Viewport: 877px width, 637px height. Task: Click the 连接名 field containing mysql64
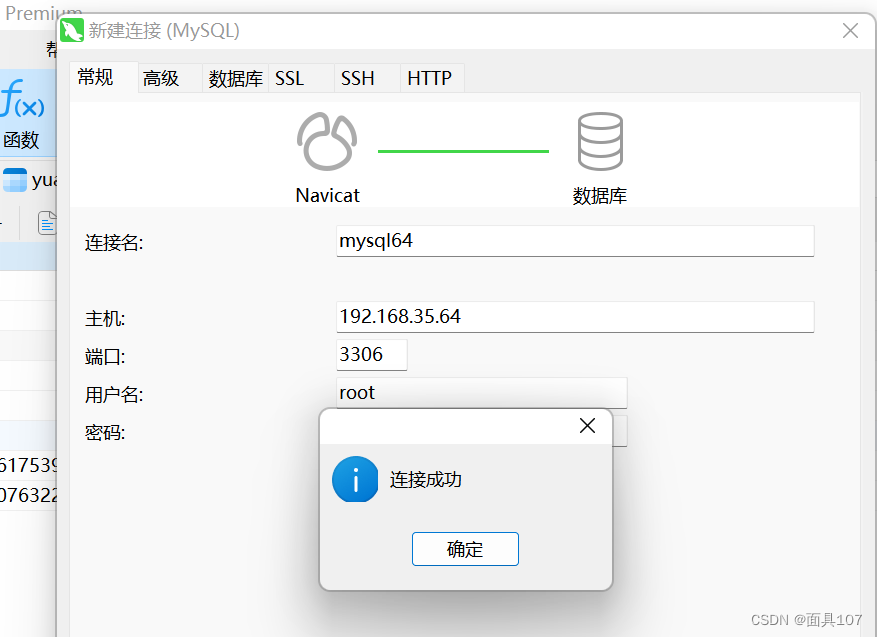(575, 241)
